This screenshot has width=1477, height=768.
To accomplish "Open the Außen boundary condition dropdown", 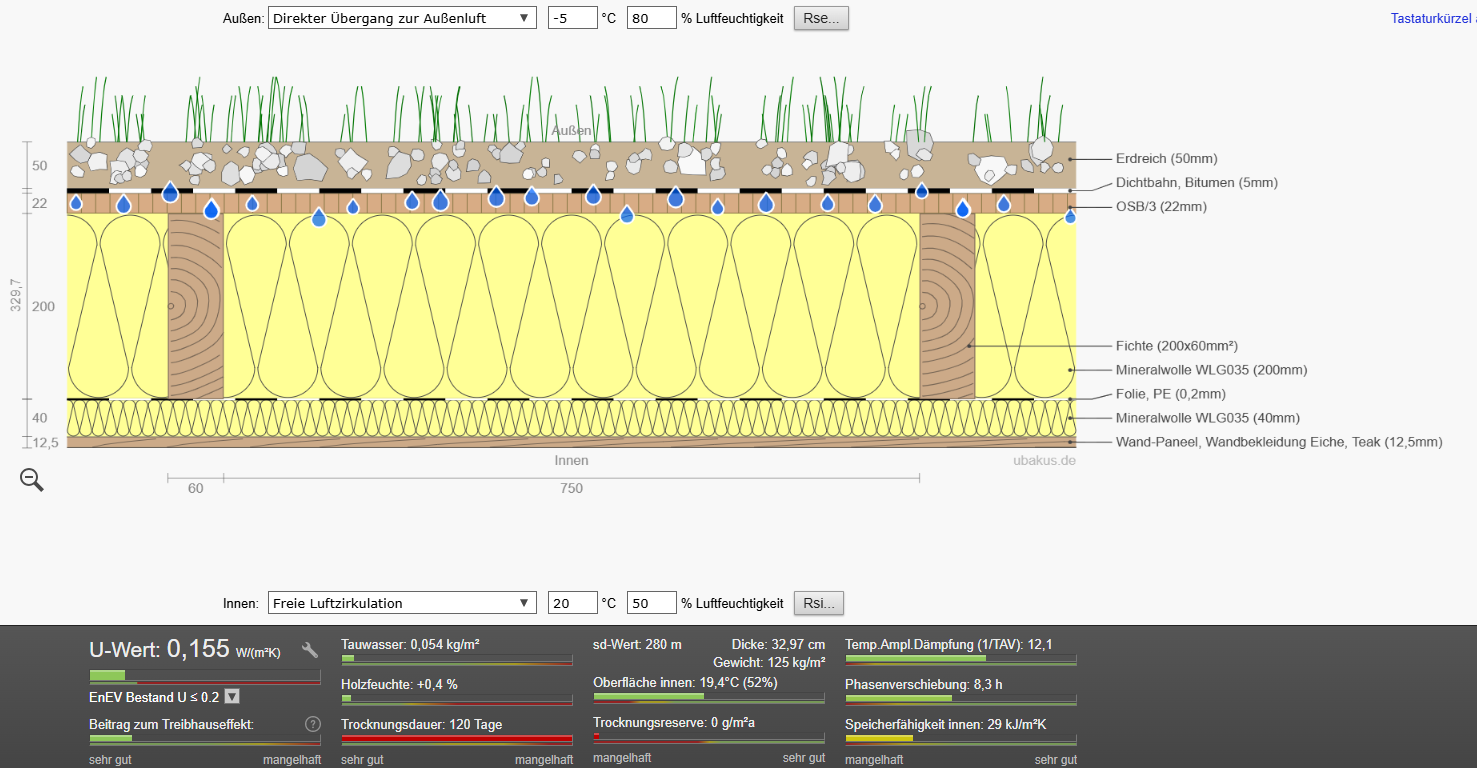I will click(403, 18).
